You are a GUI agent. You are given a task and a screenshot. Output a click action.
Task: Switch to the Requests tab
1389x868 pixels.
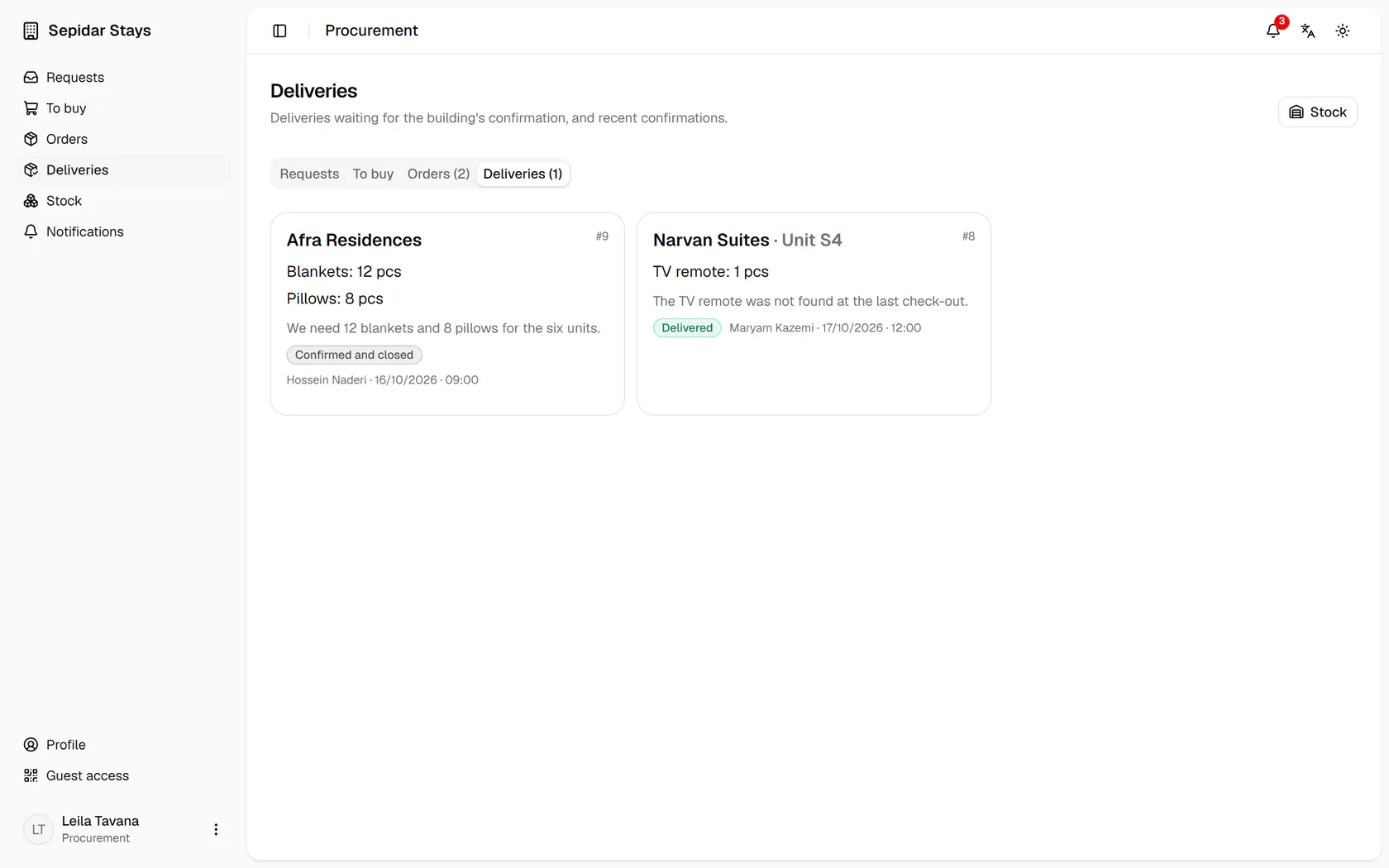(x=309, y=174)
